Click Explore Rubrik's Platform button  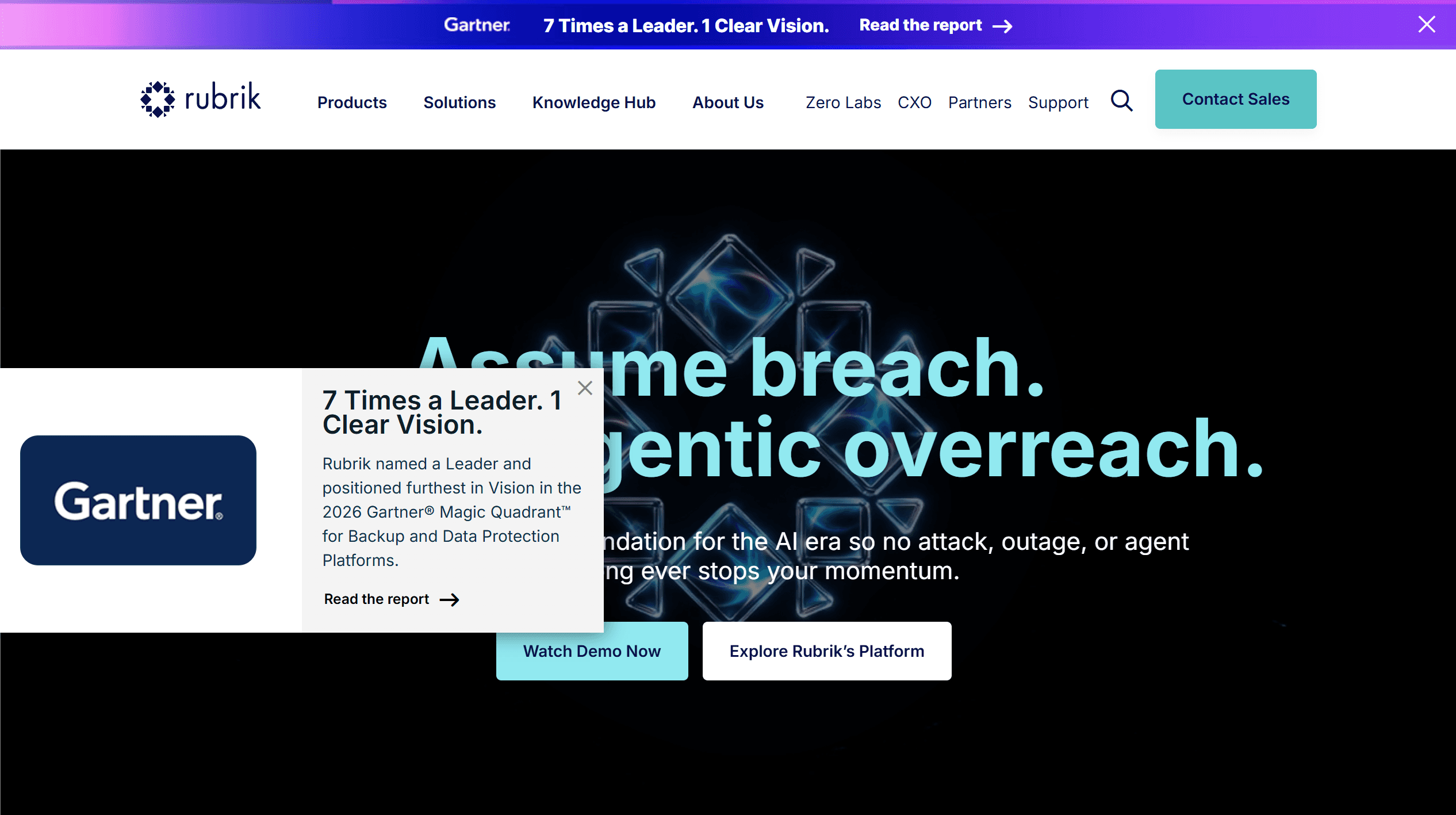coord(827,651)
